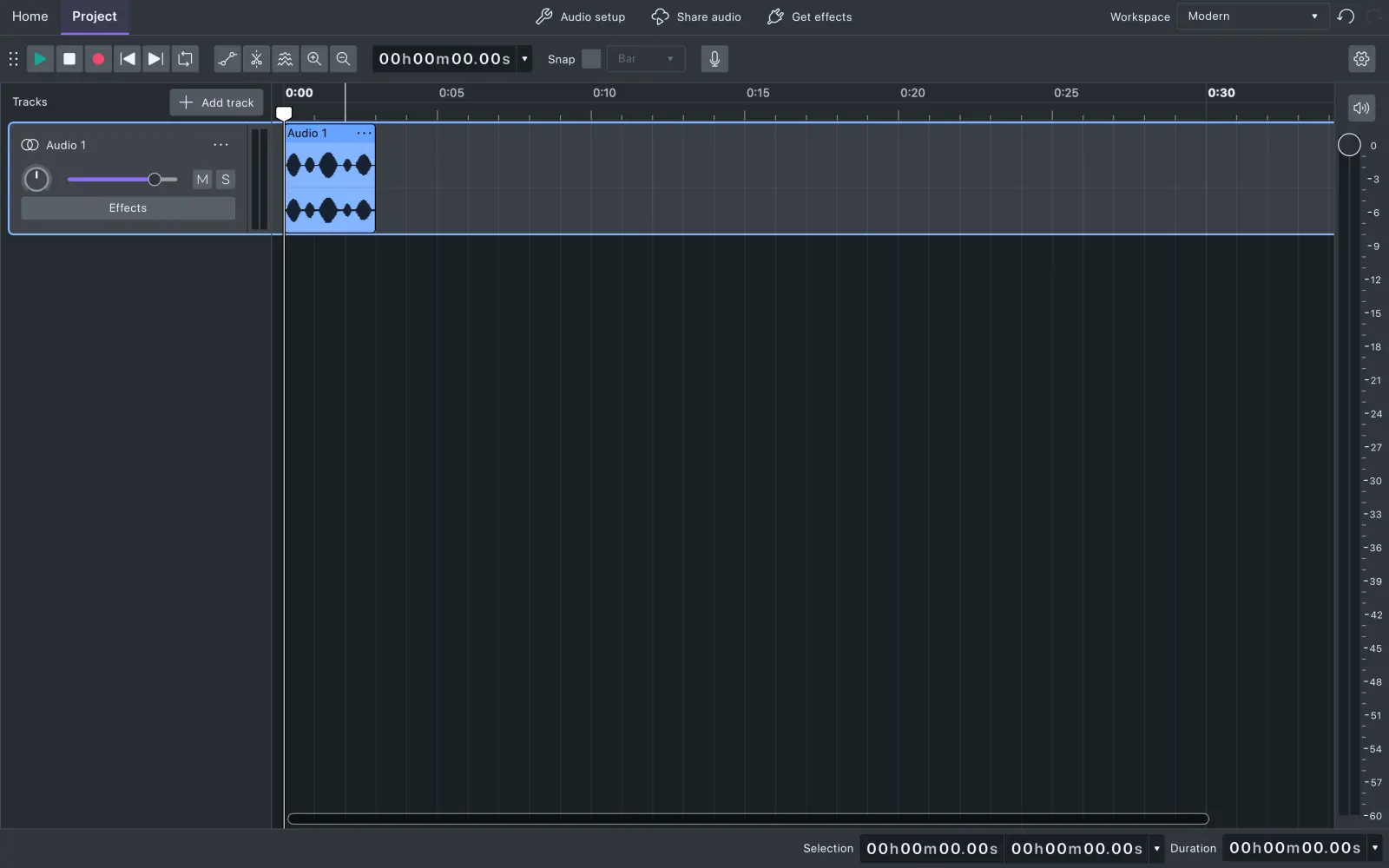Open the settings gear in the toolbar
The width and height of the screenshot is (1389, 868).
coord(1361,59)
